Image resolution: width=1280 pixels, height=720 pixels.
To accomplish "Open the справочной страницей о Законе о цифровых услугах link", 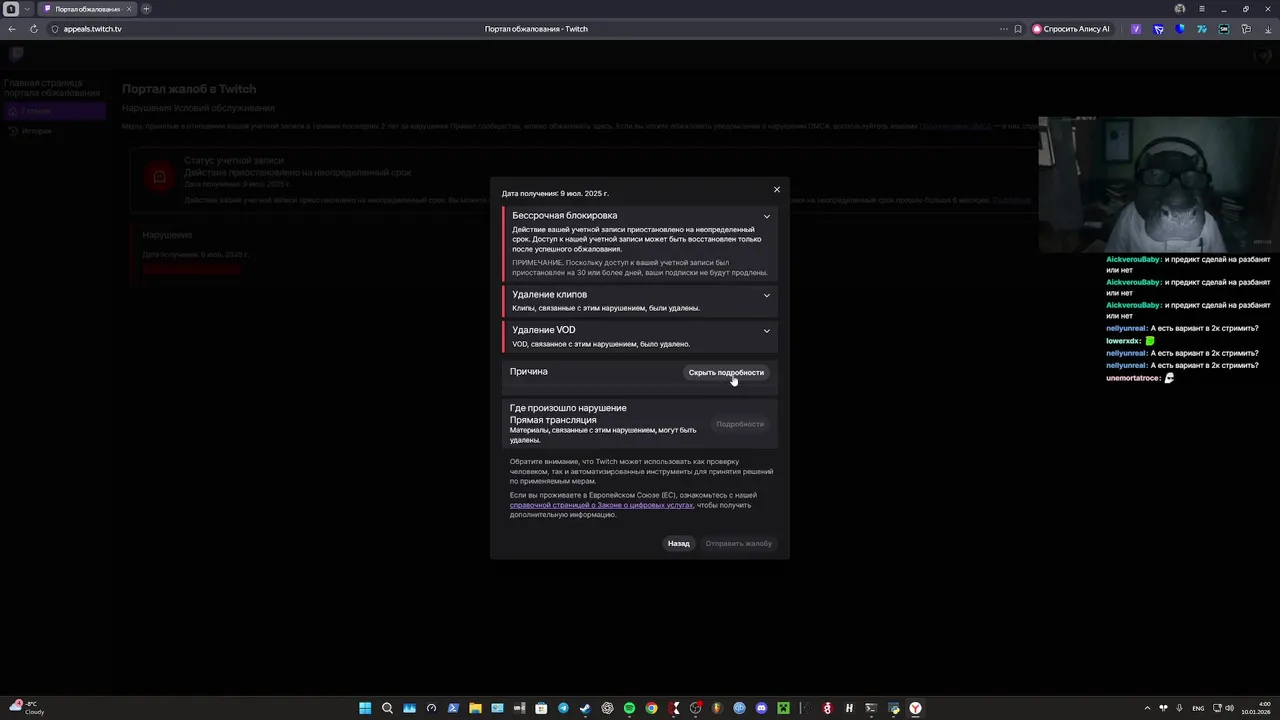I will pyautogui.click(x=601, y=505).
